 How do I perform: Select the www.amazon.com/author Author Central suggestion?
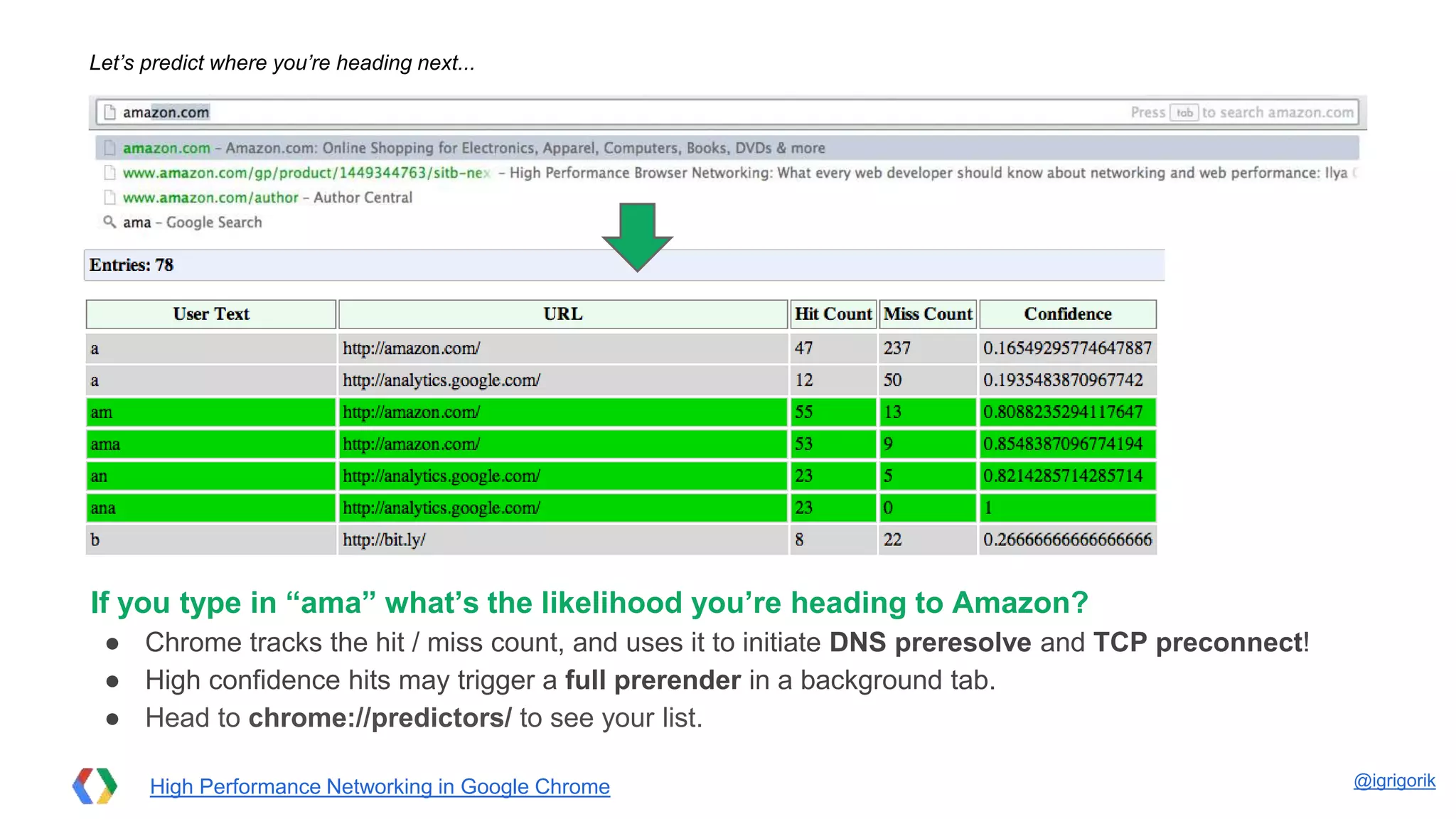click(267, 198)
